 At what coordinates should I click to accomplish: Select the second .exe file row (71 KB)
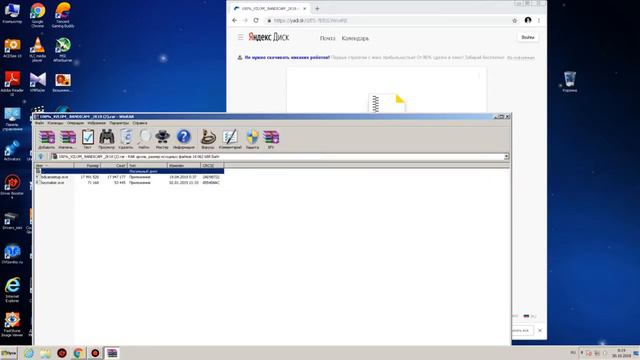tap(129, 182)
